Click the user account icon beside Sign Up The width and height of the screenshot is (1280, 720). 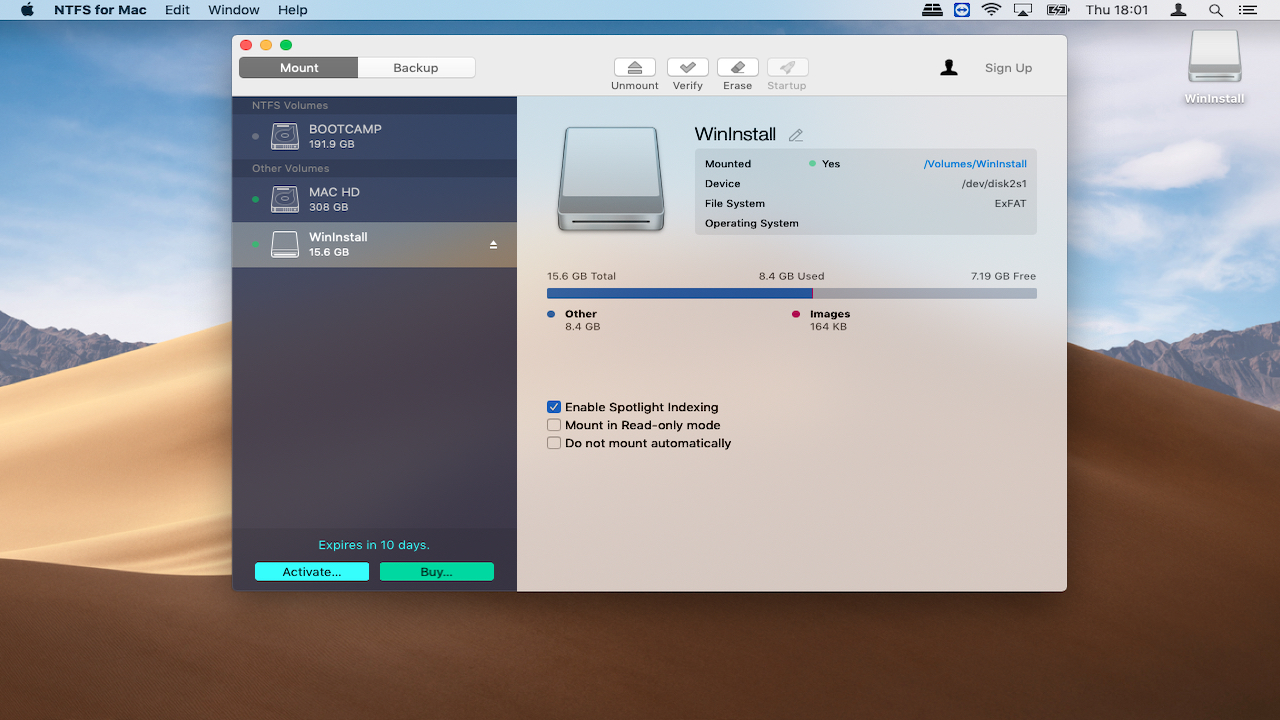click(949, 68)
